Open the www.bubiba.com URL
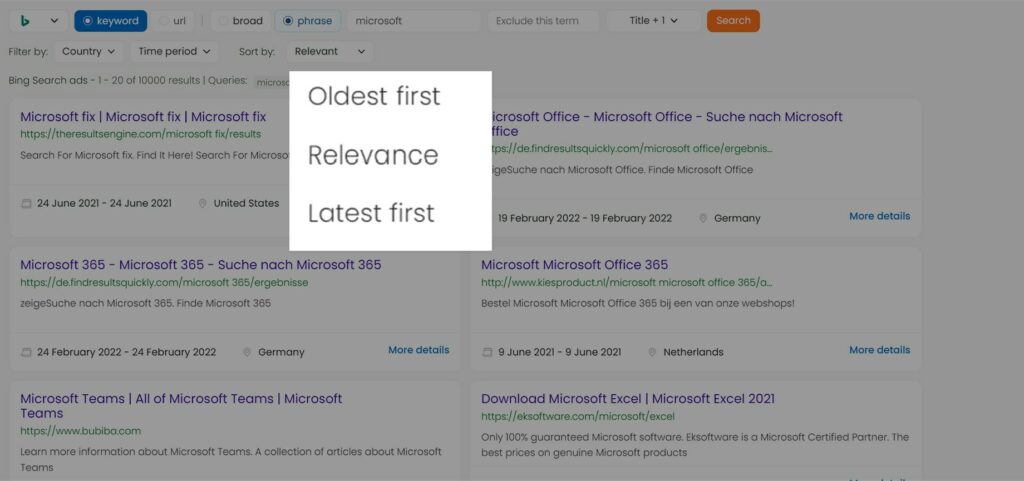Viewport: 1024px width, 481px height. (80, 431)
